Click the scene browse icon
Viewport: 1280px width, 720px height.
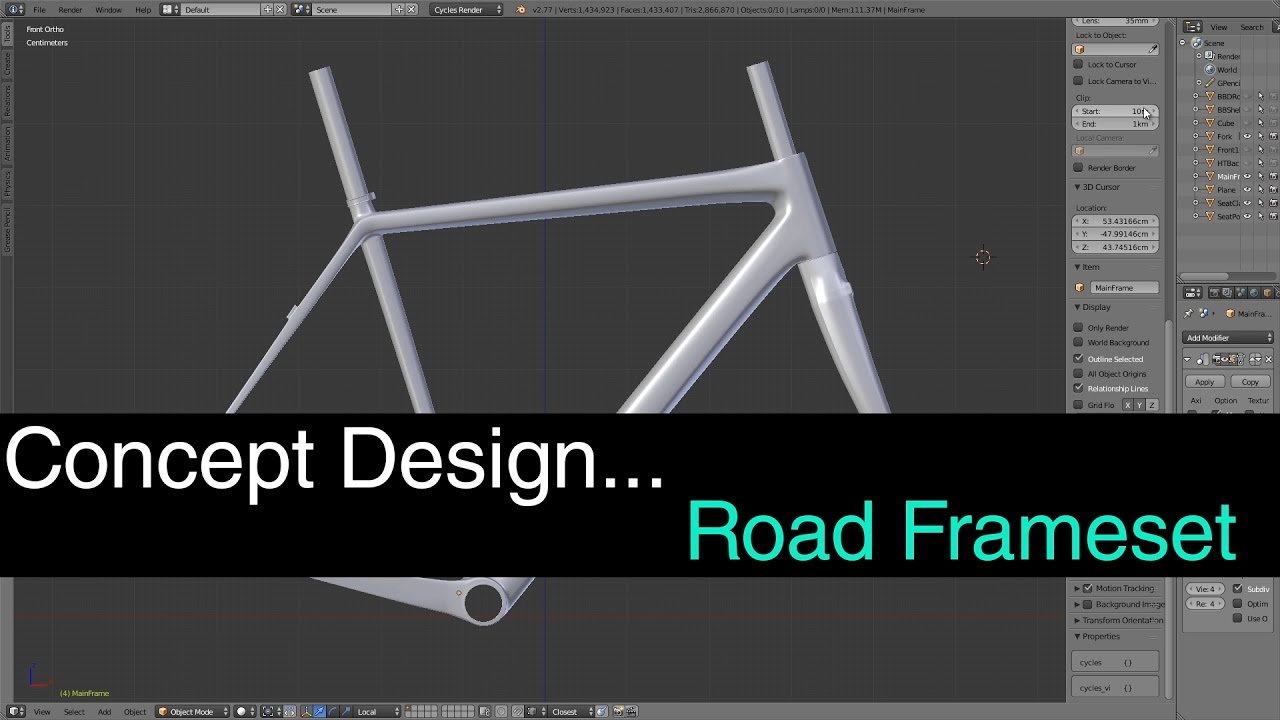[302, 9]
